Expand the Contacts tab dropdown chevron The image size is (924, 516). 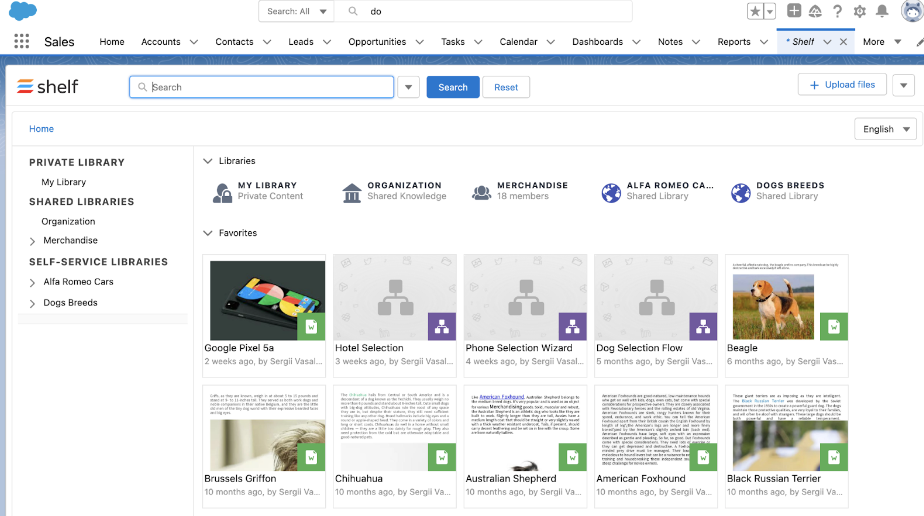tap(267, 42)
